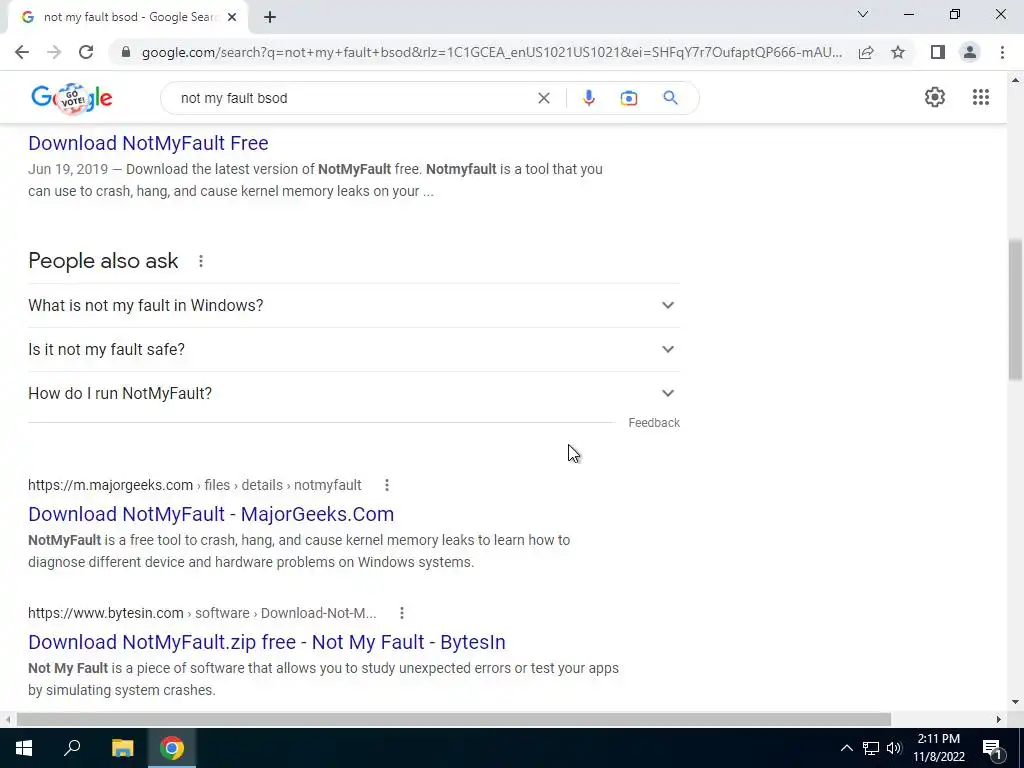Open the Windows Start menu
The image size is (1024, 768).
pyautogui.click(x=24, y=748)
